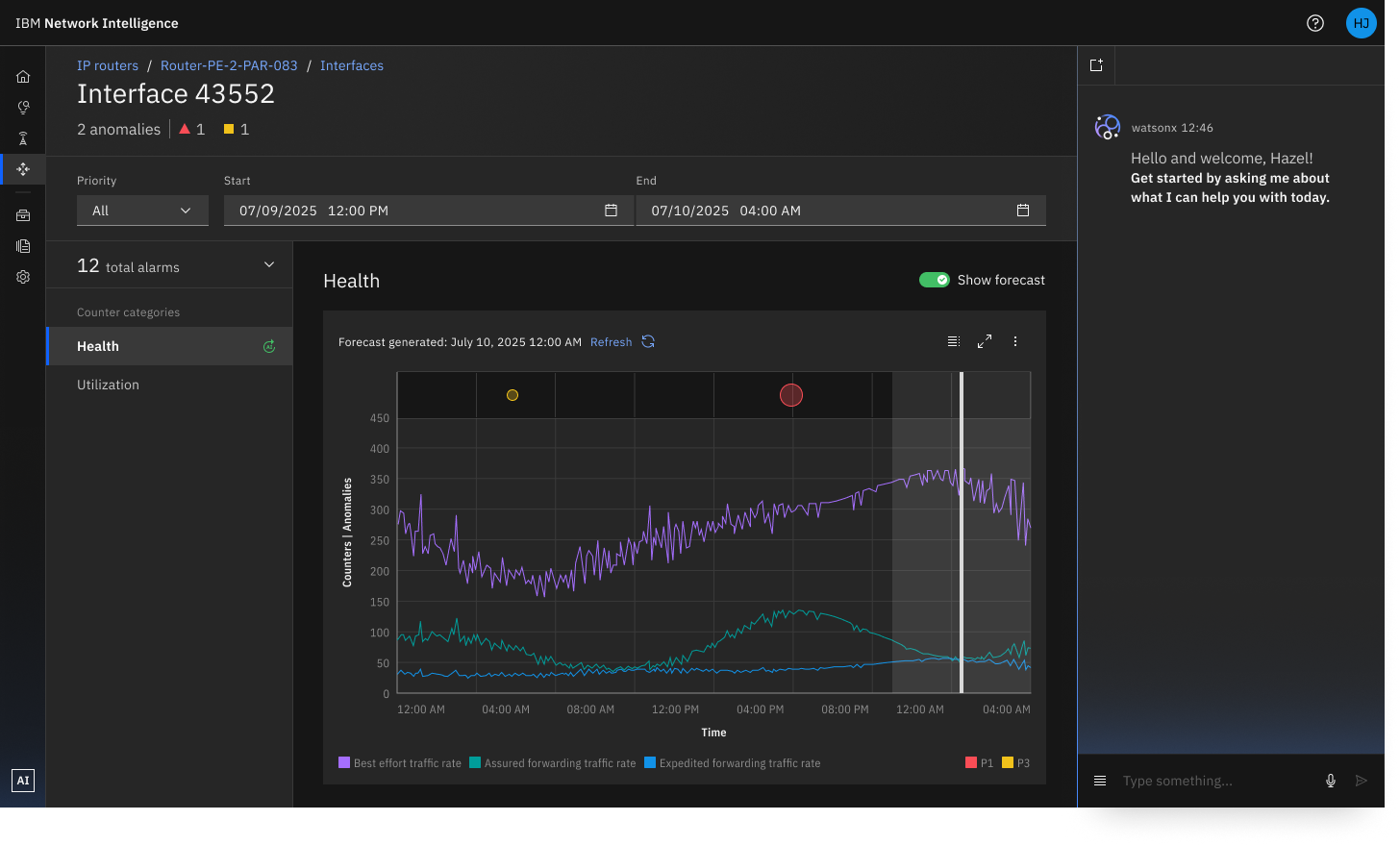Click the AI icon in lower sidebar
1400x845 pixels.
22,780
